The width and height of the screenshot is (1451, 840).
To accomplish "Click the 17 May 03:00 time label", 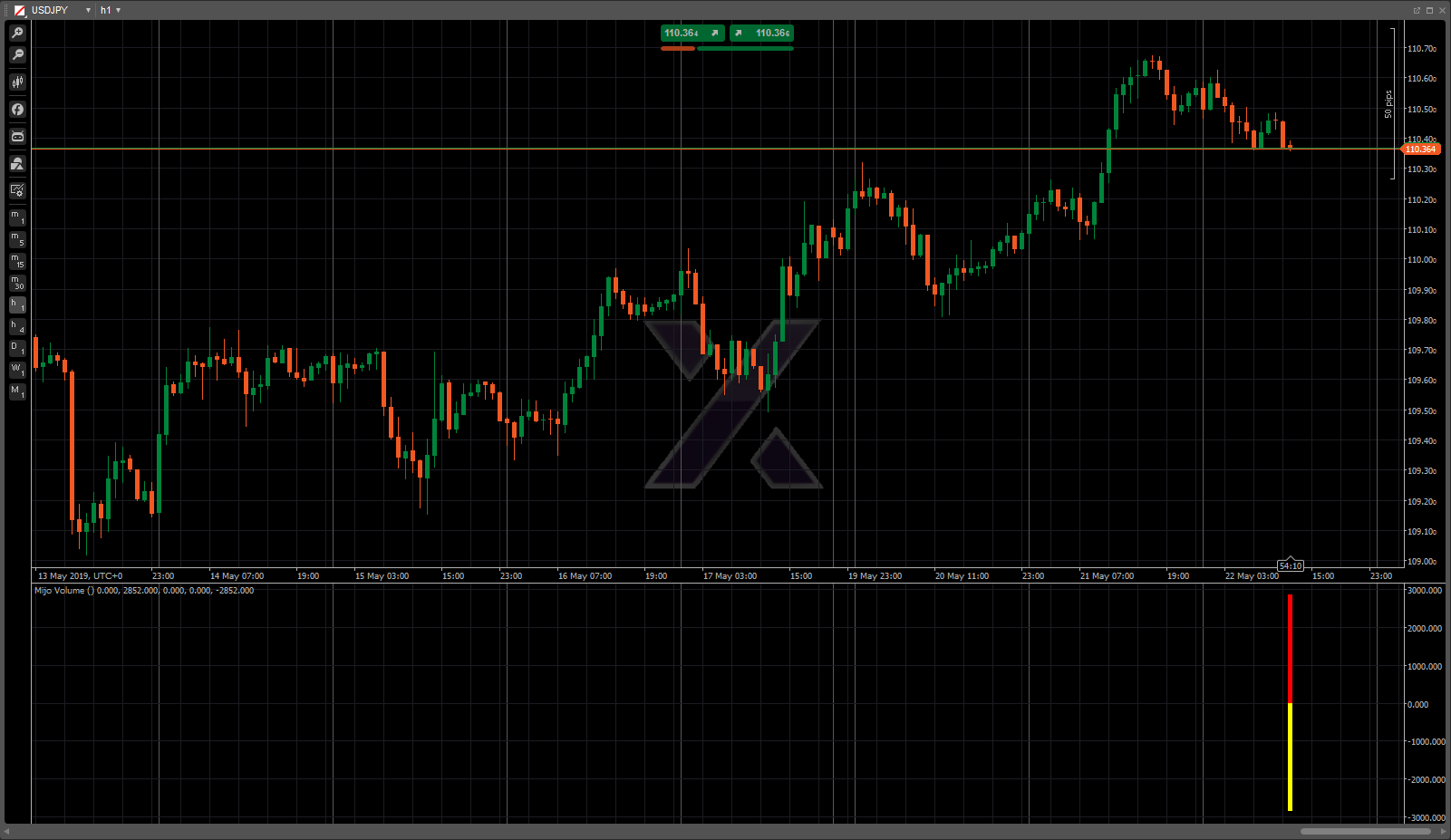I will point(730,576).
